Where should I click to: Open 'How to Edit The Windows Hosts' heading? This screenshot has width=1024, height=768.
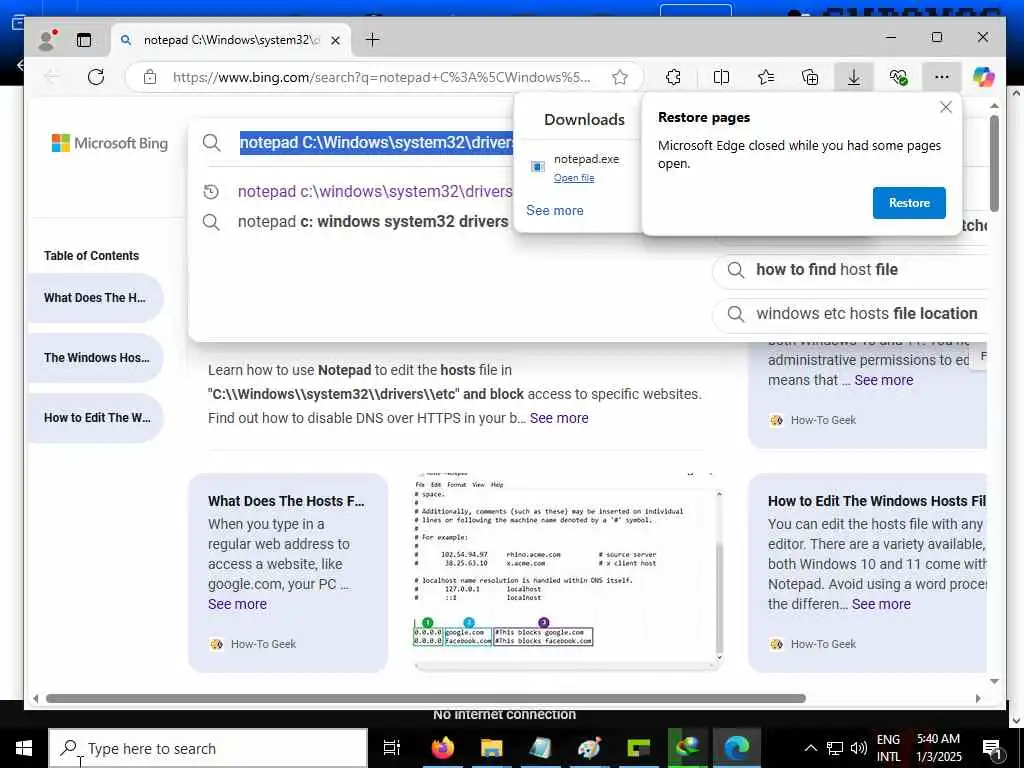[x=876, y=501]
